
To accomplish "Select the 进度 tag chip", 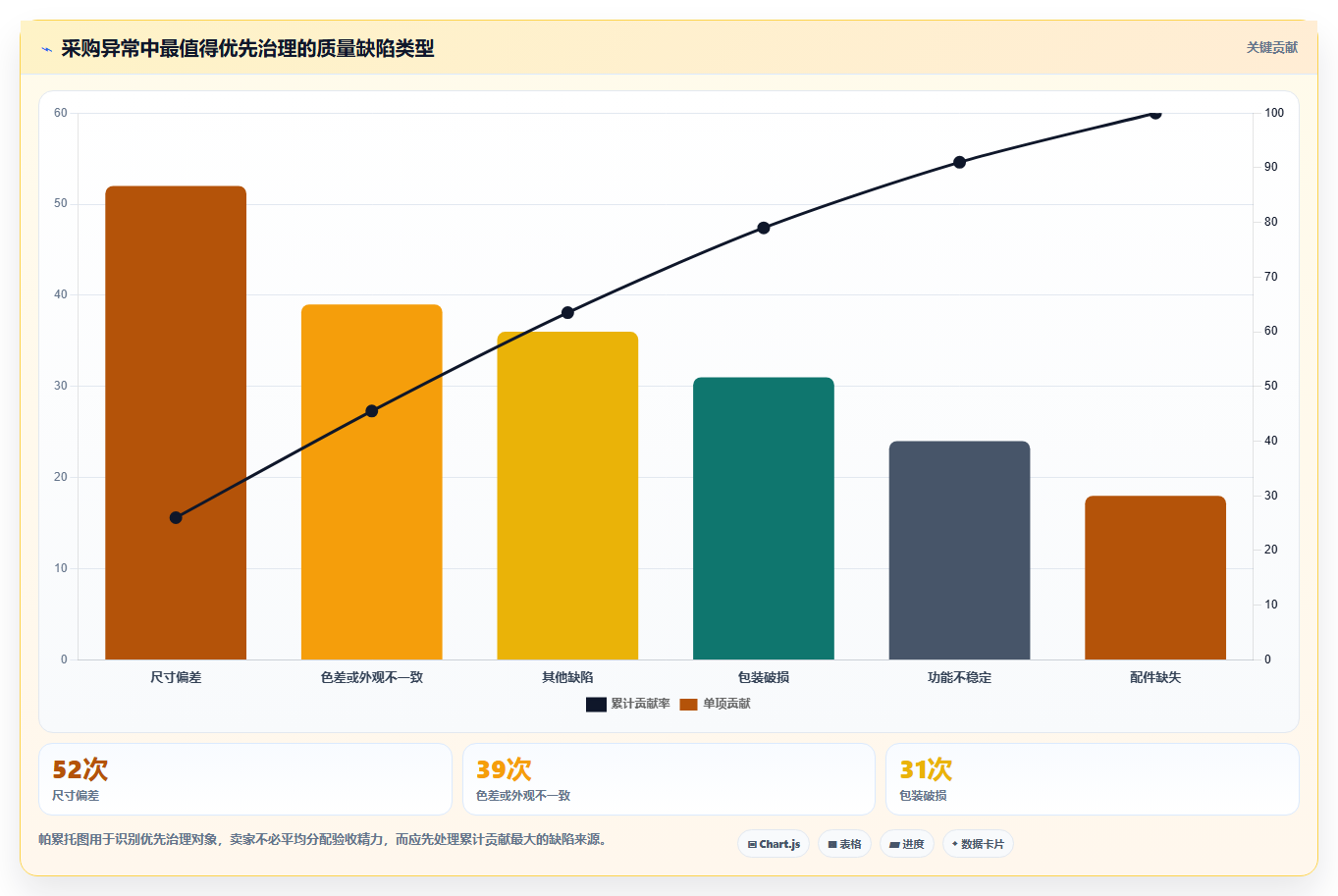I will (x=907, y=844).
